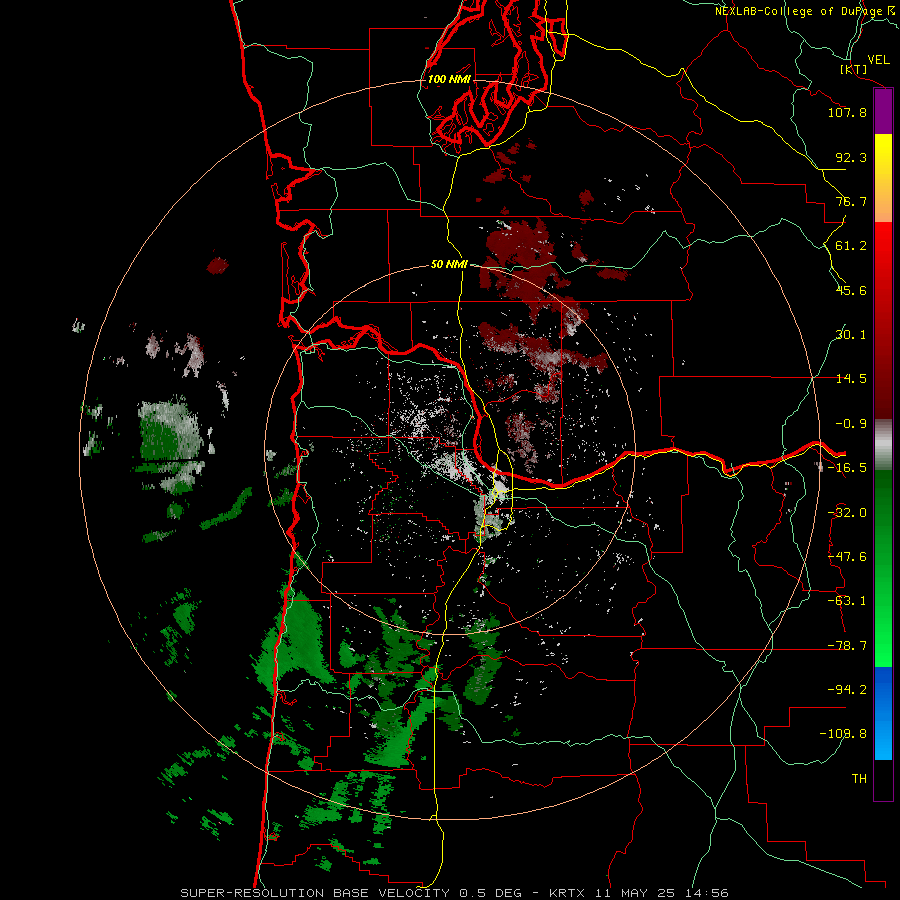Click the -63.1 velocity scale value
Viewport: 900px width, 900px height.
tap(847, 601)
